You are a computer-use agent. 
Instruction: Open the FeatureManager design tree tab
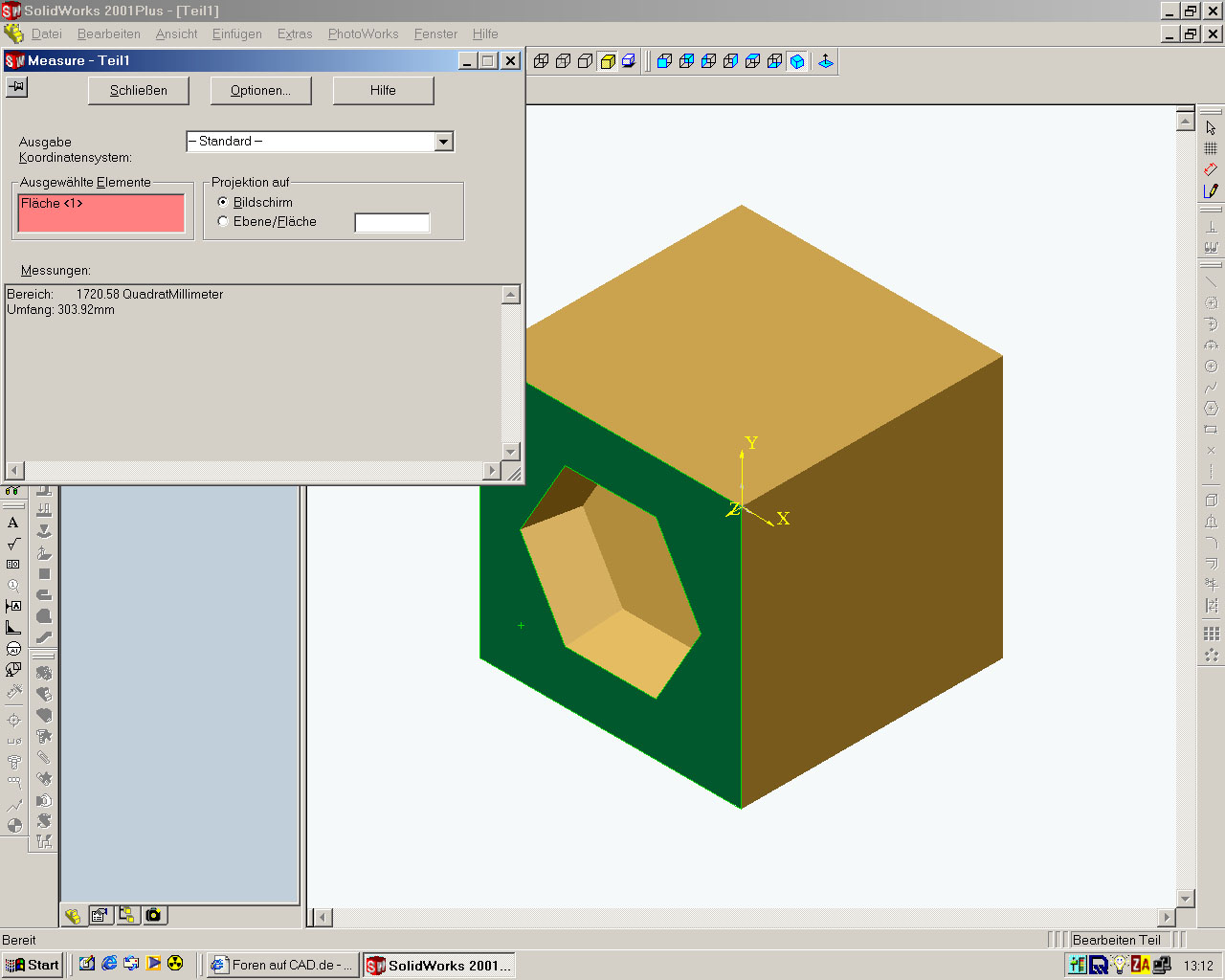[73, 916]
